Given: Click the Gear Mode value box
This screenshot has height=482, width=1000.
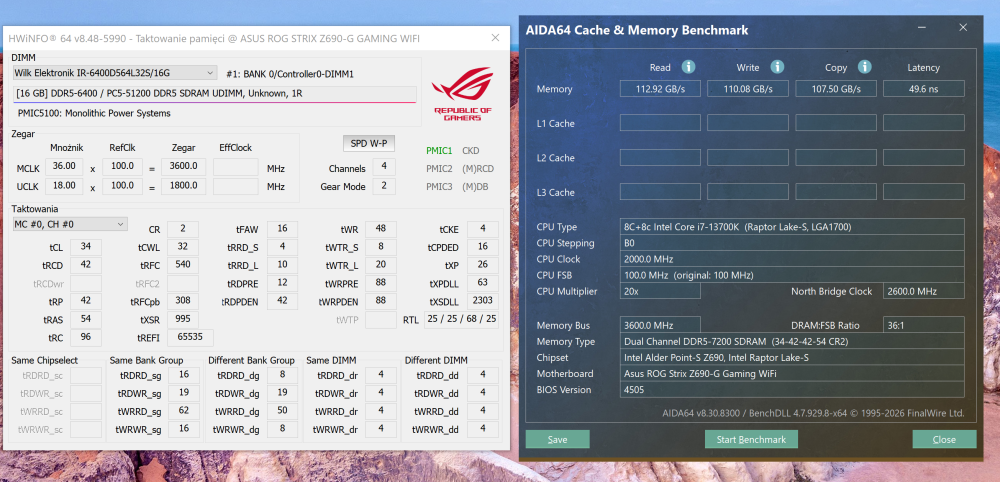Looking at the screenshot, I should click(384, 187).
